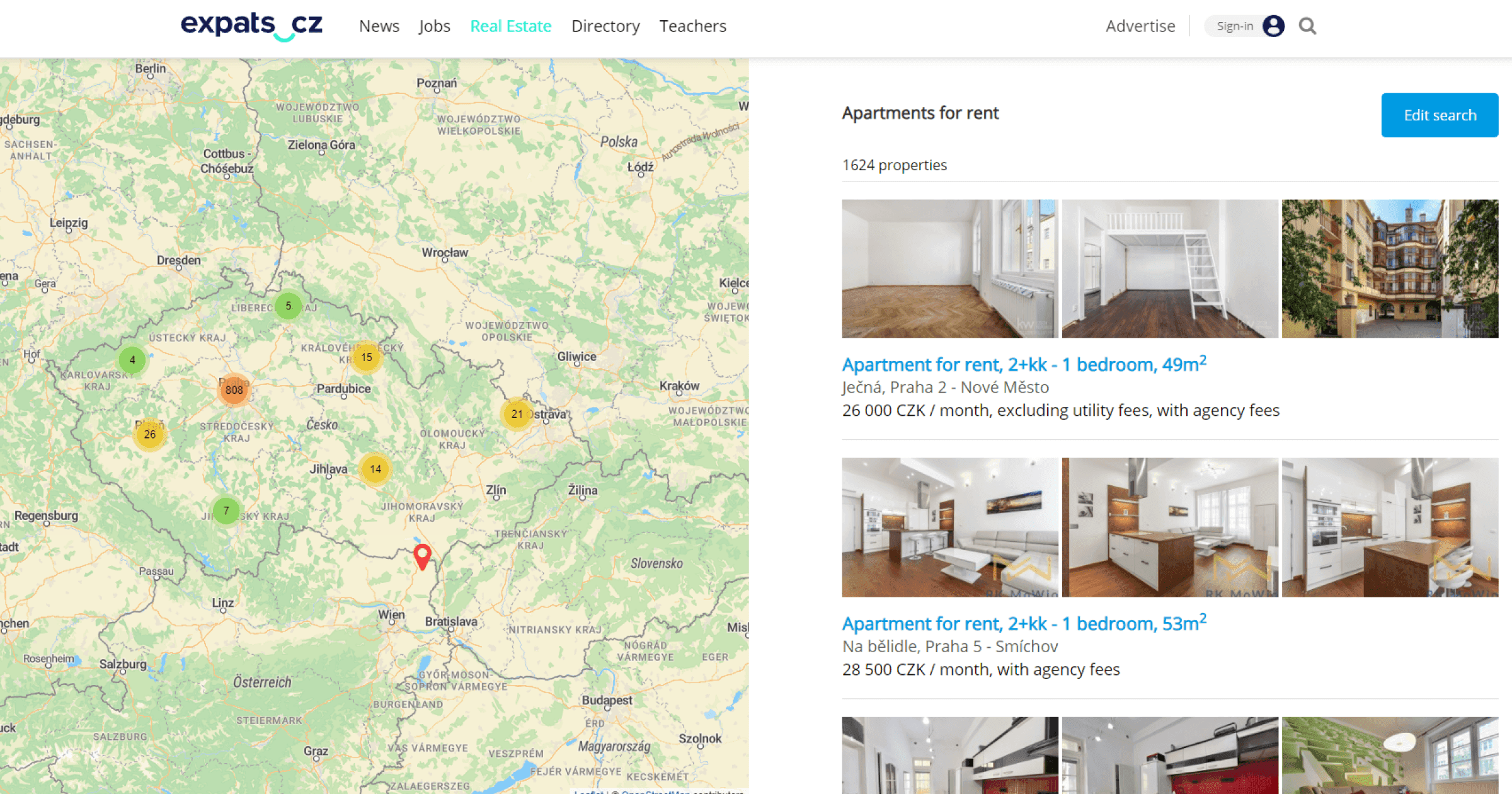Viewport: 1512px width, 794px height.
Task: View empty room photo of Ječná apartment
Action: pyautogui.click(x=950, y=269)
